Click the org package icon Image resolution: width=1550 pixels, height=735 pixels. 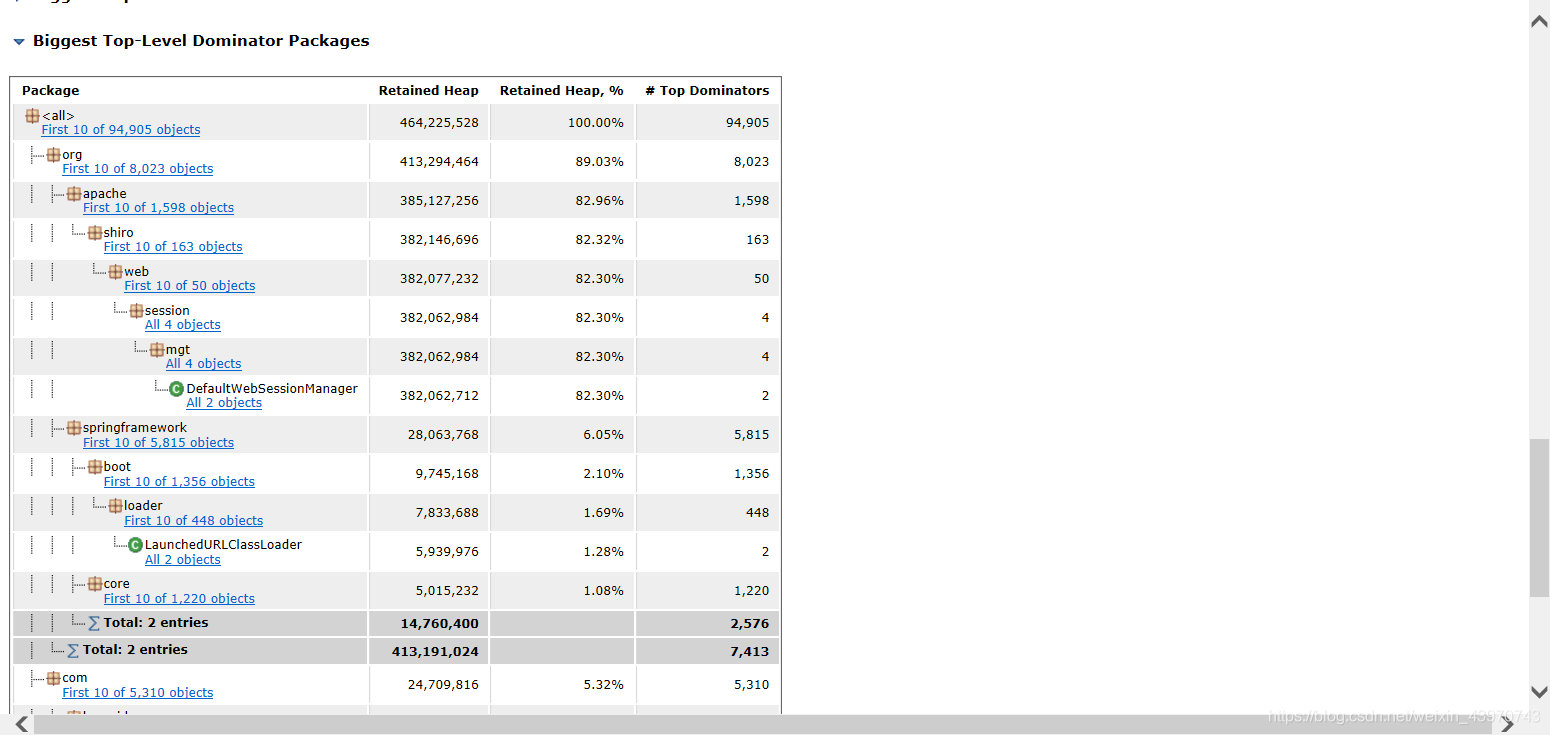(x=53, y=155)
